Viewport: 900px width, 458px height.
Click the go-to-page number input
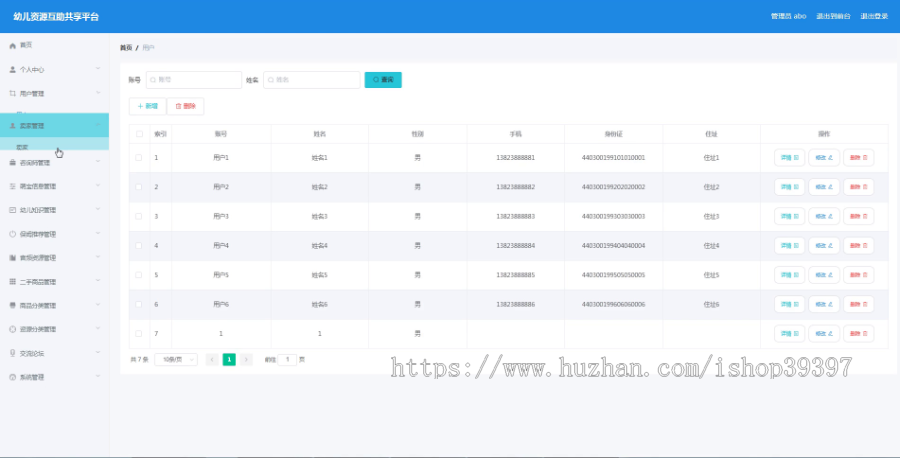click(287, 360)
